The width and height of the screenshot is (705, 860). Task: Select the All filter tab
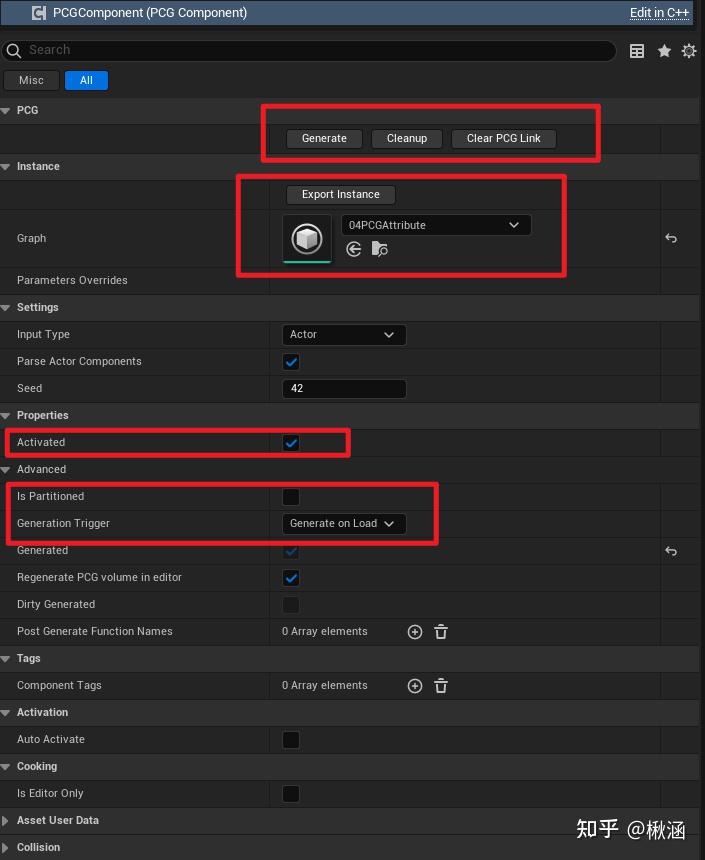coord(86,81)
